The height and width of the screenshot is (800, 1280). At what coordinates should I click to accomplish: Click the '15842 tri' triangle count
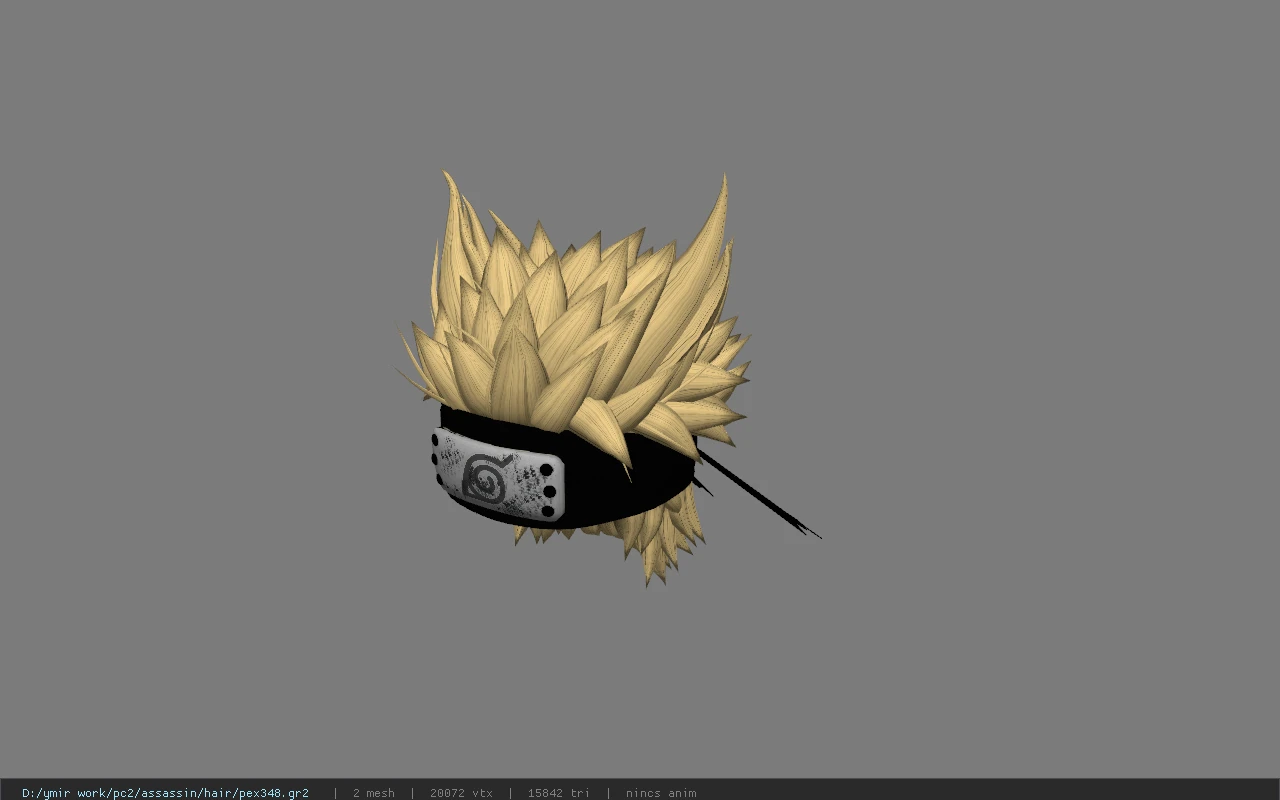tap(558, 793)
